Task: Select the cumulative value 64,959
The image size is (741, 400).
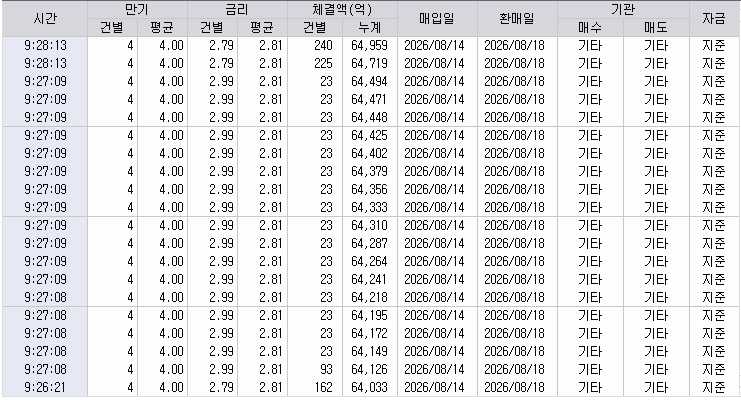Action: pos(369,46)
